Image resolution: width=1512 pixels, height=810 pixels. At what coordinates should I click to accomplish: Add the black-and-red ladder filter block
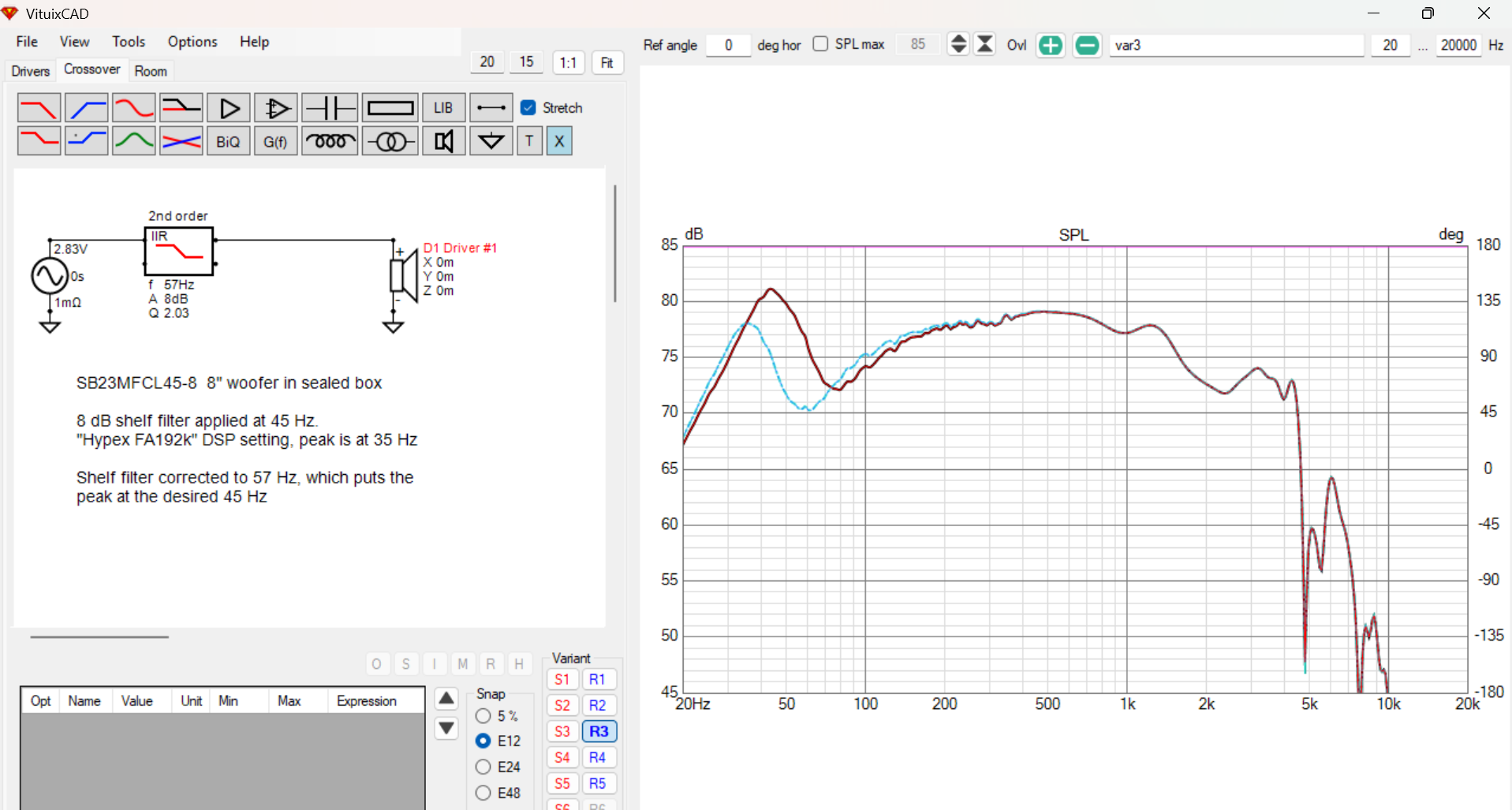point(181,108)
